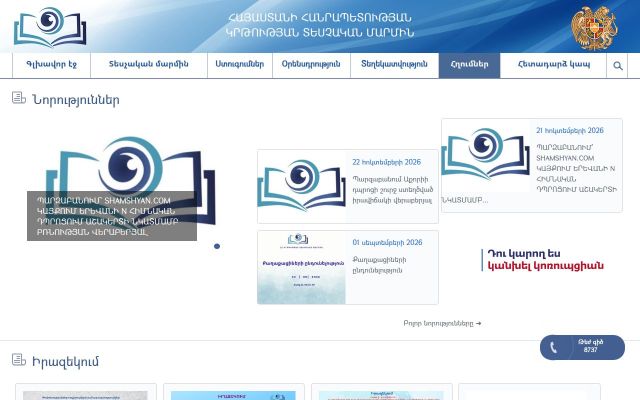Click the Քաղաքացիների ընդունելություն news text
This screenshot has width=640, height=400.
[379, 265]
